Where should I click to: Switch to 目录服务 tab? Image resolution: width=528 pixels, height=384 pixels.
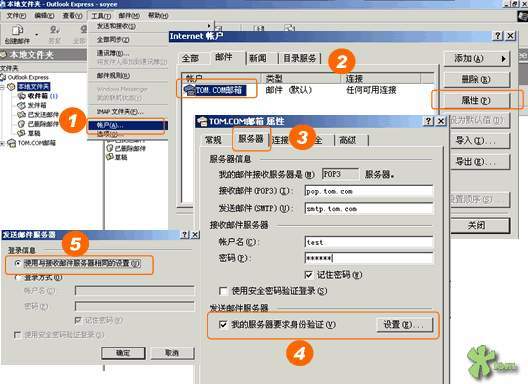pos(300,59)
